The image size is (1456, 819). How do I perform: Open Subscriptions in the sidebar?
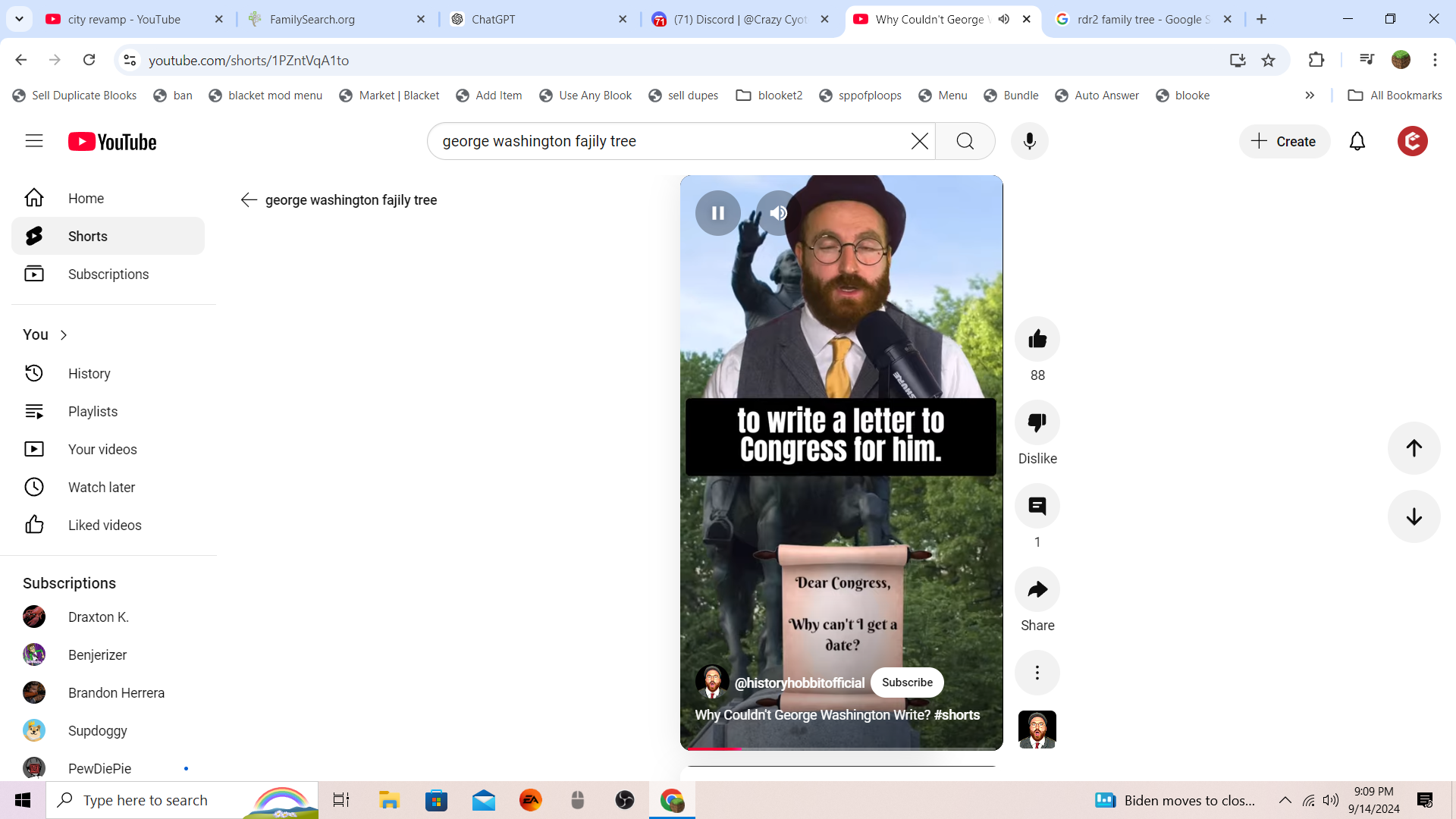click(108, 275)
